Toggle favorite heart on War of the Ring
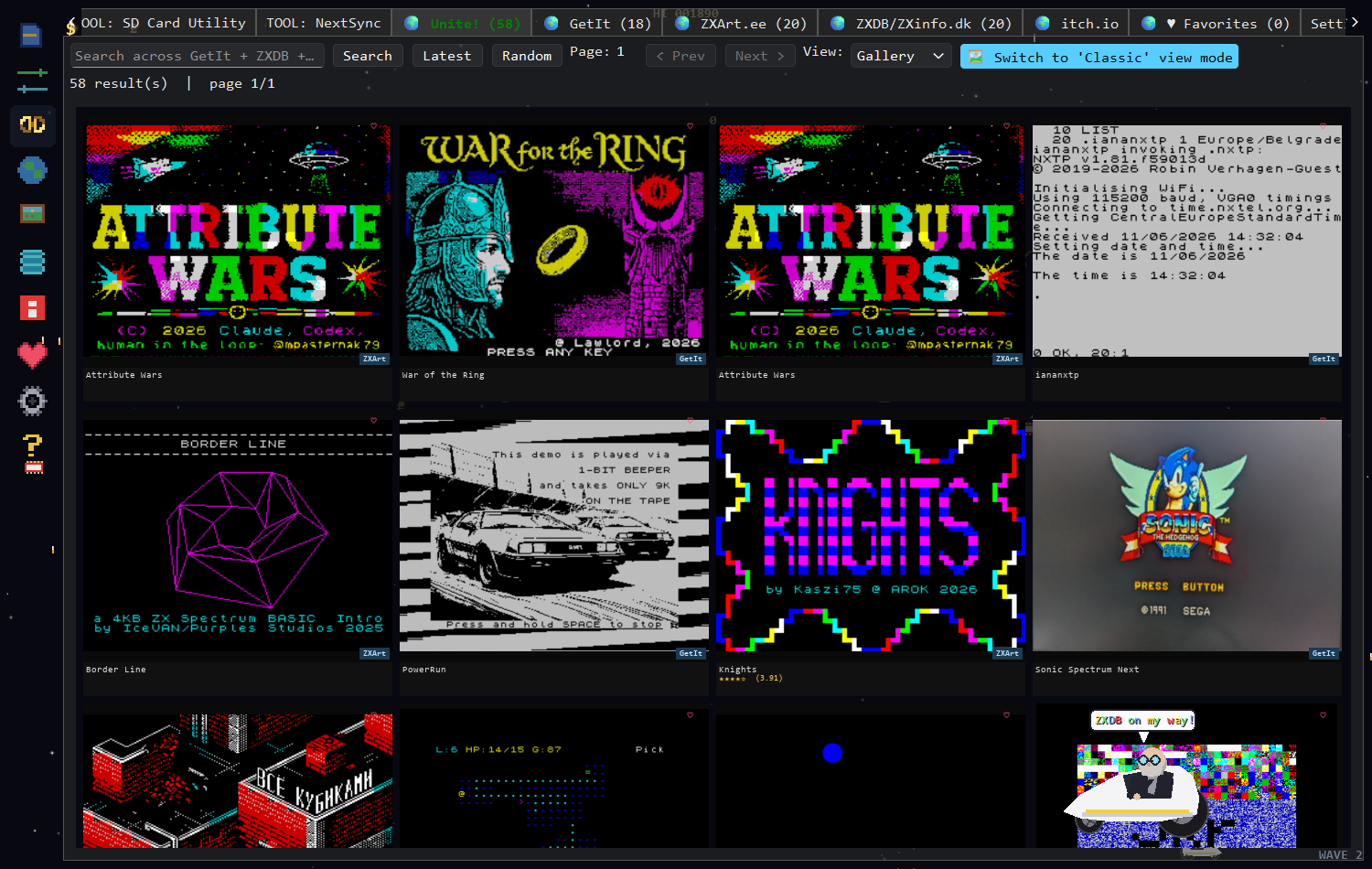 (x=690, y=126)
